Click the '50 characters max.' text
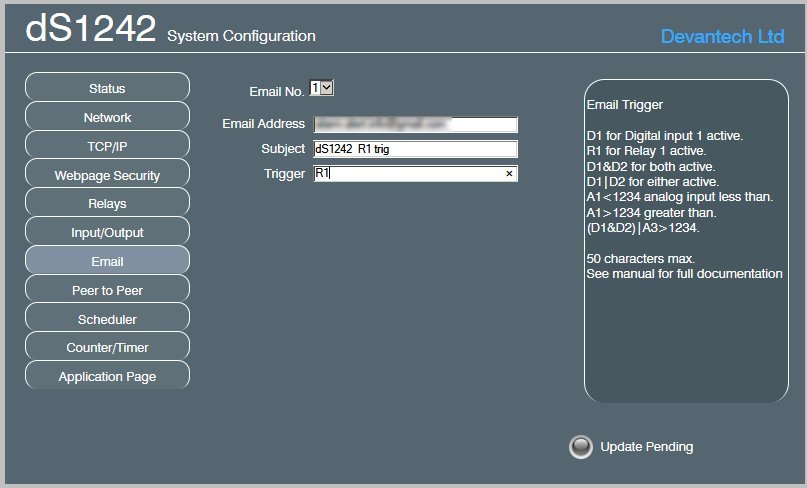 [640, 258]
